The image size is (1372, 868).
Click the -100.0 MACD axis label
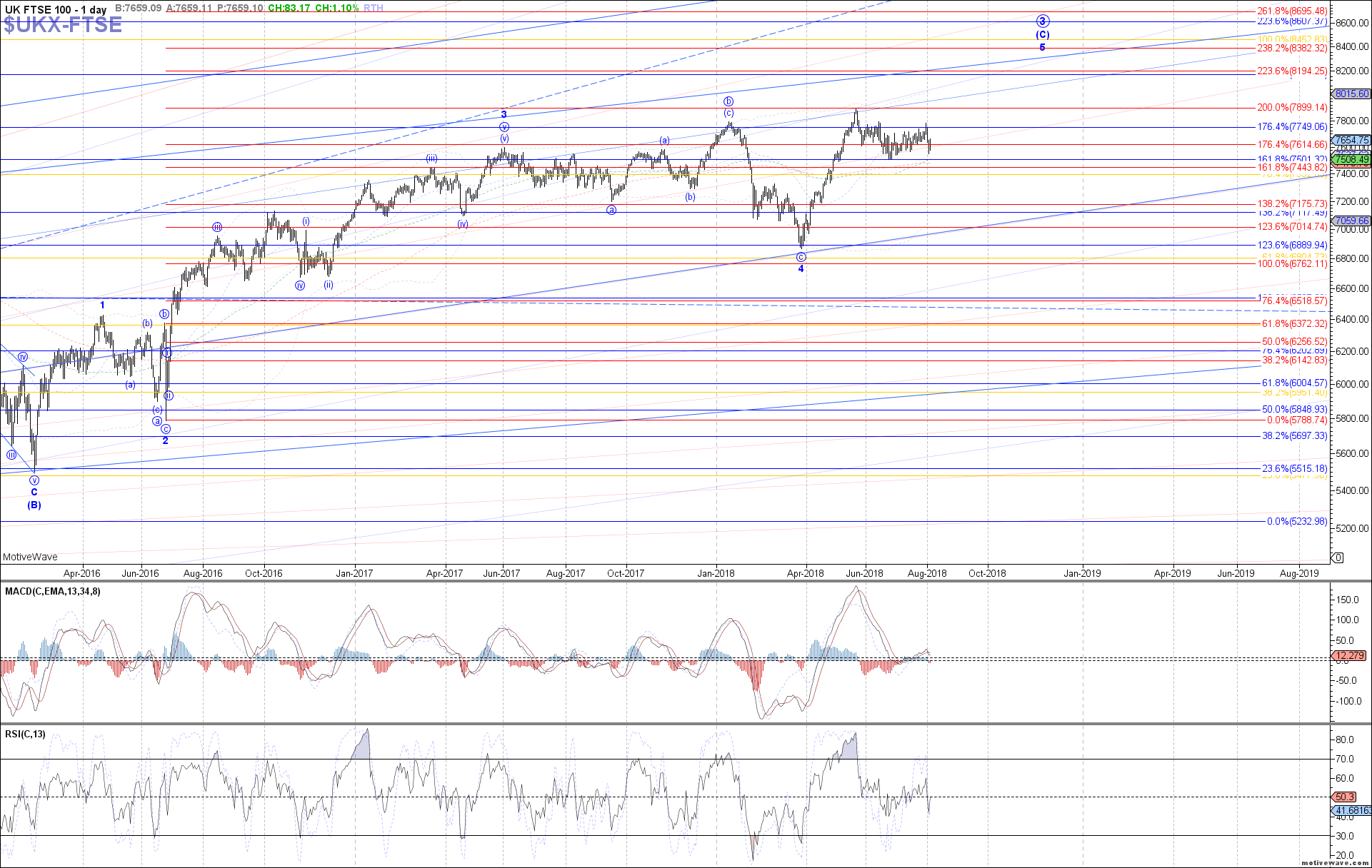click(x=1347, y=702)
